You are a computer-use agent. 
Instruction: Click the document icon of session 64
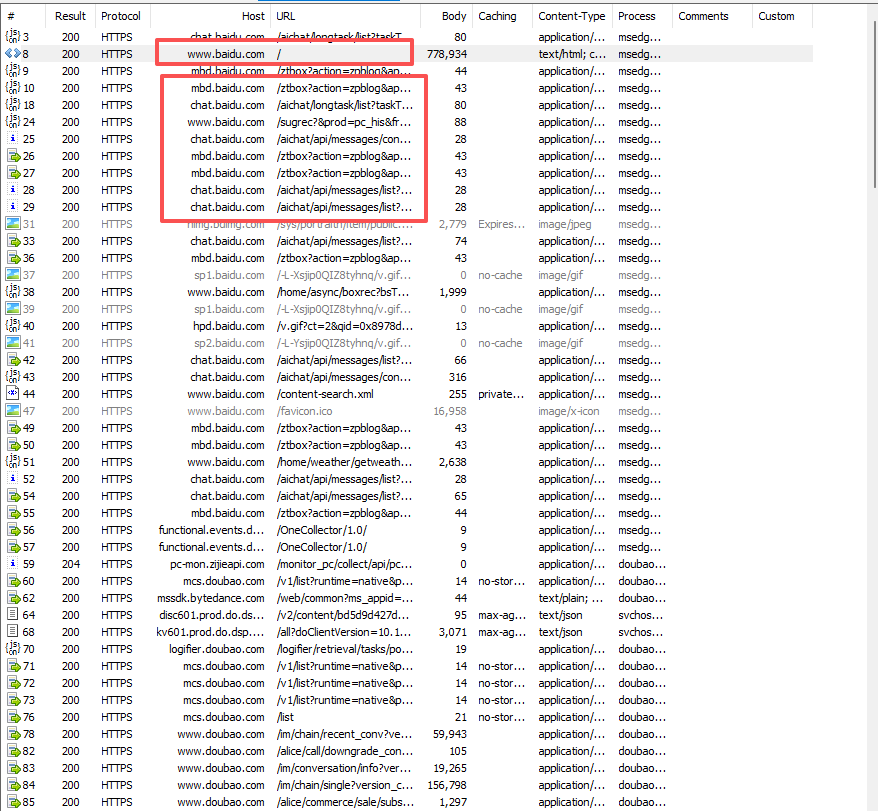tap(12, 614)
